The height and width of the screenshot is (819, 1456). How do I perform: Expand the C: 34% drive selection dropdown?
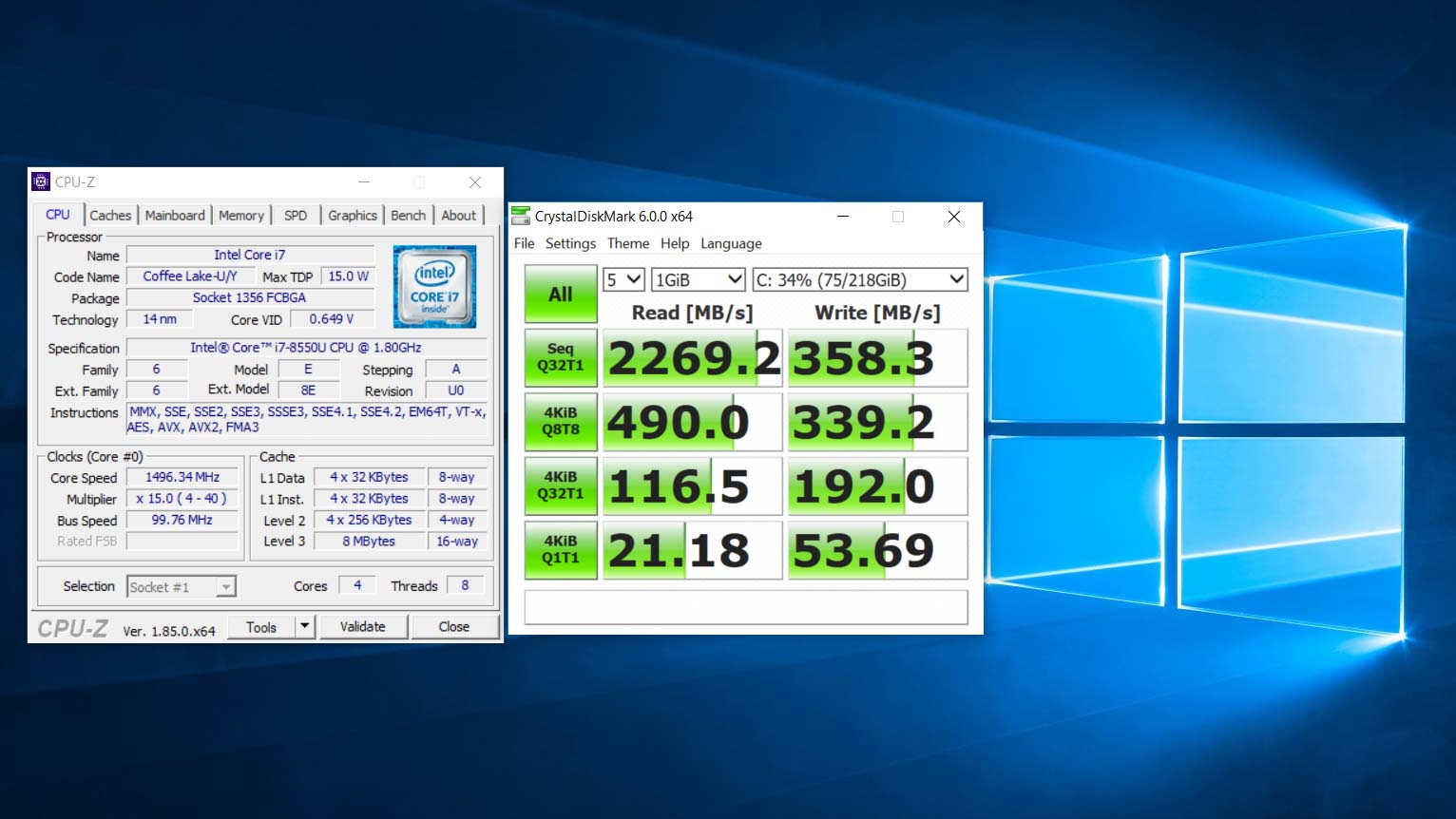pyautogui.click(x=860, y=279)
